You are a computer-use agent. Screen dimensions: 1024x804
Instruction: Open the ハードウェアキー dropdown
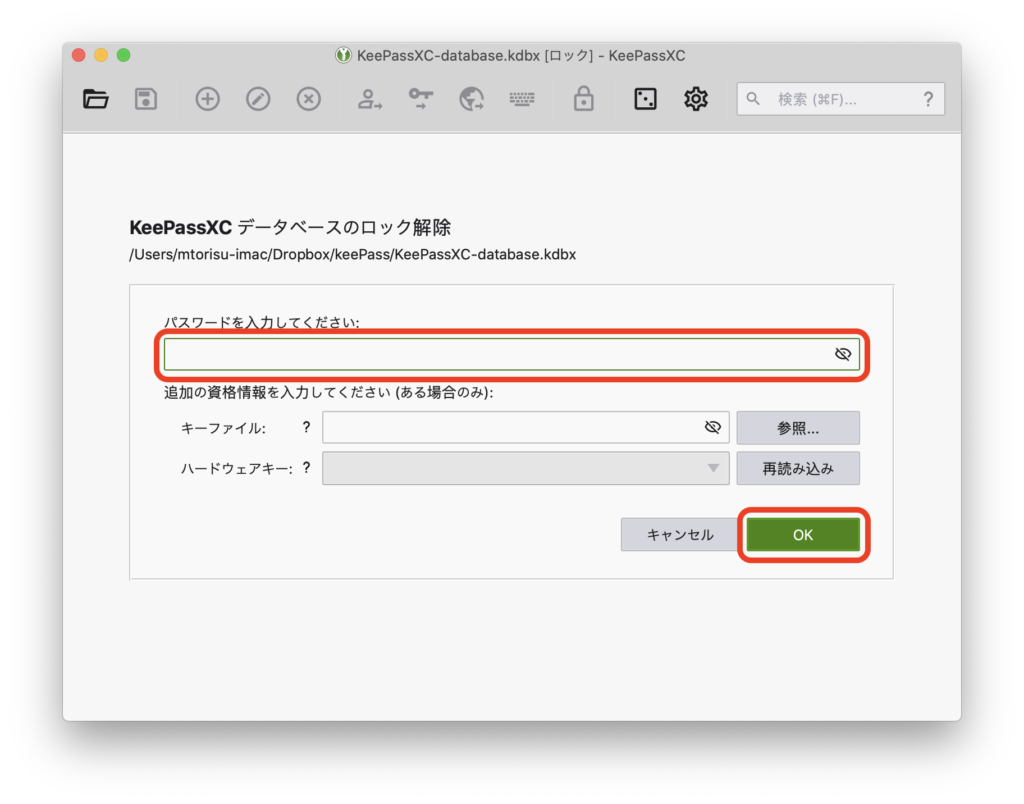pos(525,468)
